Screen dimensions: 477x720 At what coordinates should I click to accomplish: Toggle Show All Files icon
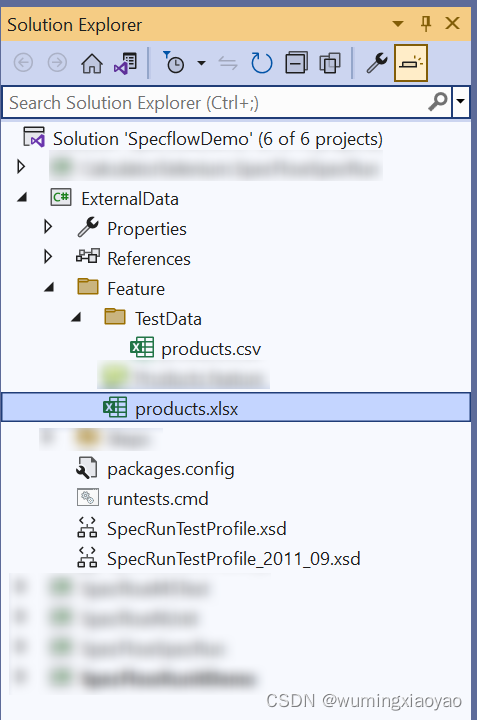[330, 63]
